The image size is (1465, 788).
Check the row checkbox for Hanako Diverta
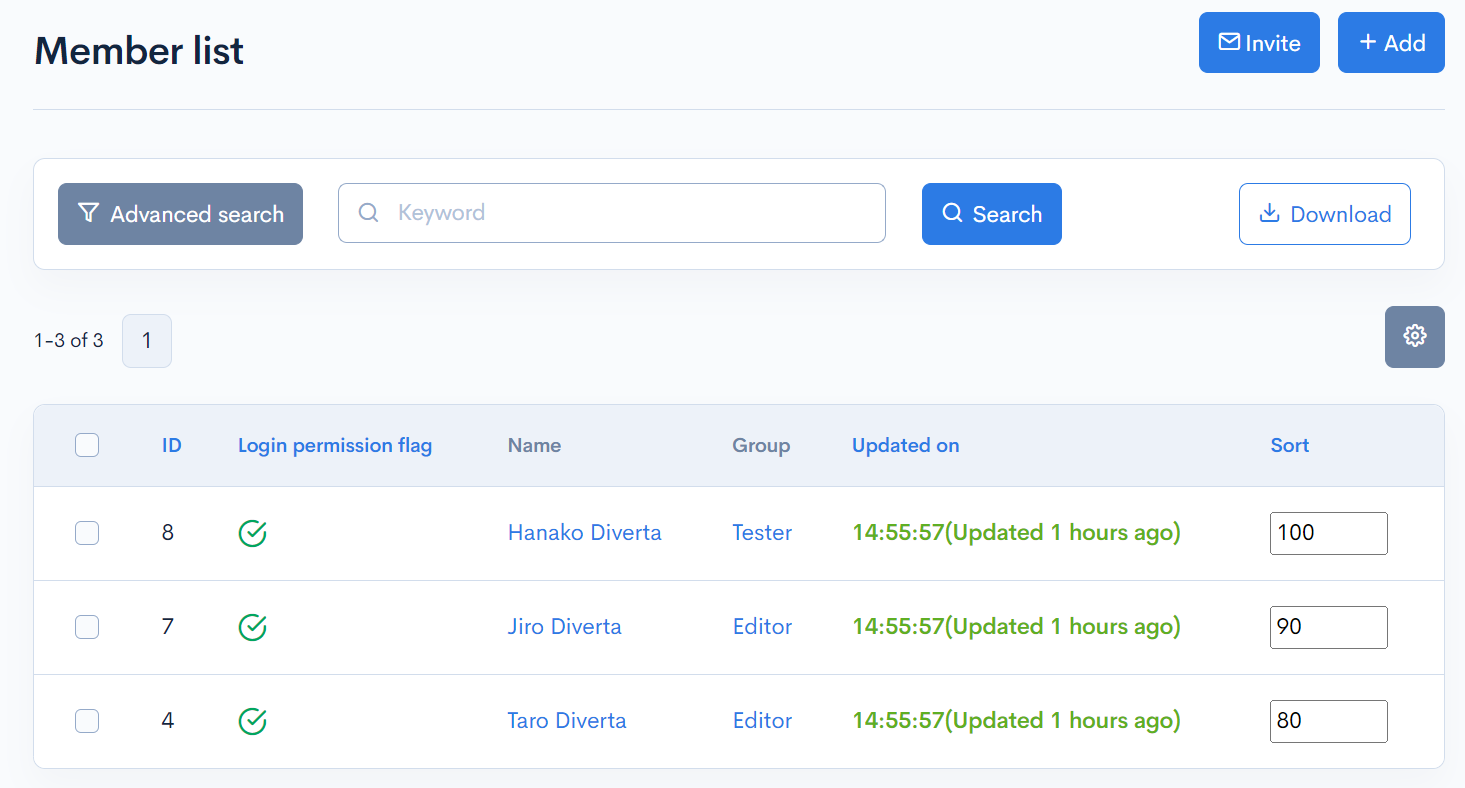tap(87, 533)
